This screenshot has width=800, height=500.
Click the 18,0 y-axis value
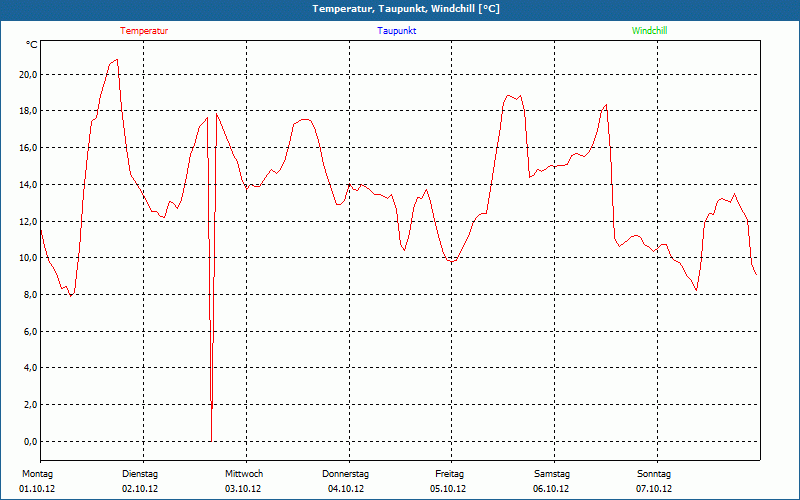coord(28,111)
